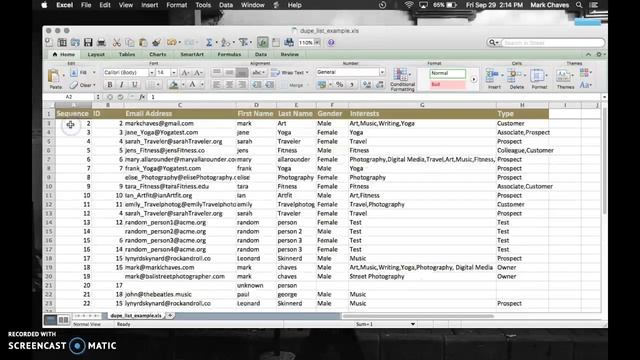640x360 pixels.
Task: Click the Name Box showing A2
Action: coord(69,97)
